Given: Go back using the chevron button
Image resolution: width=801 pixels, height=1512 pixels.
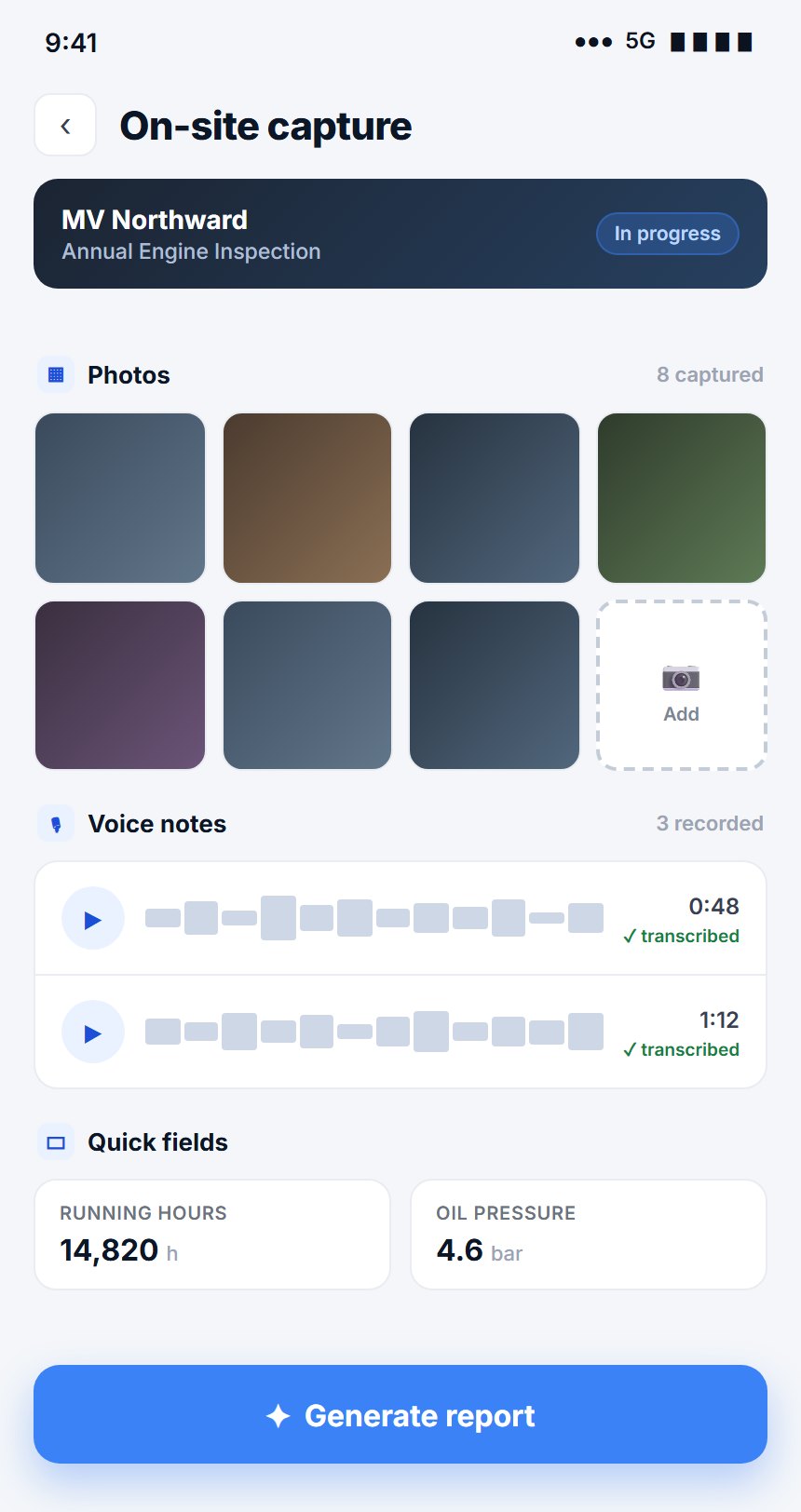Looking at the screenshot, I should click(65, 125).
